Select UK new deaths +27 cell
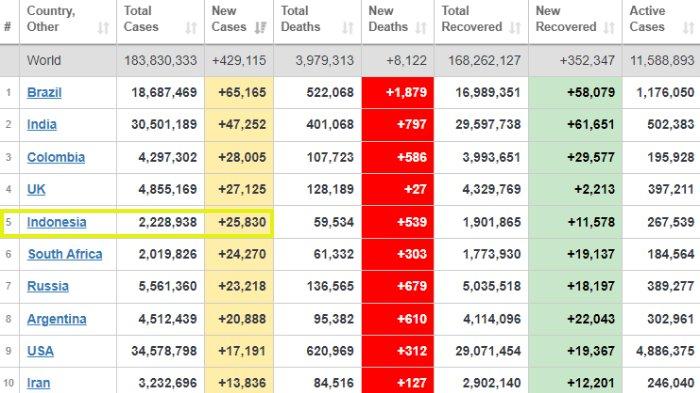The width and height of the screenshot is (700, 393). (x=398, y=189)
